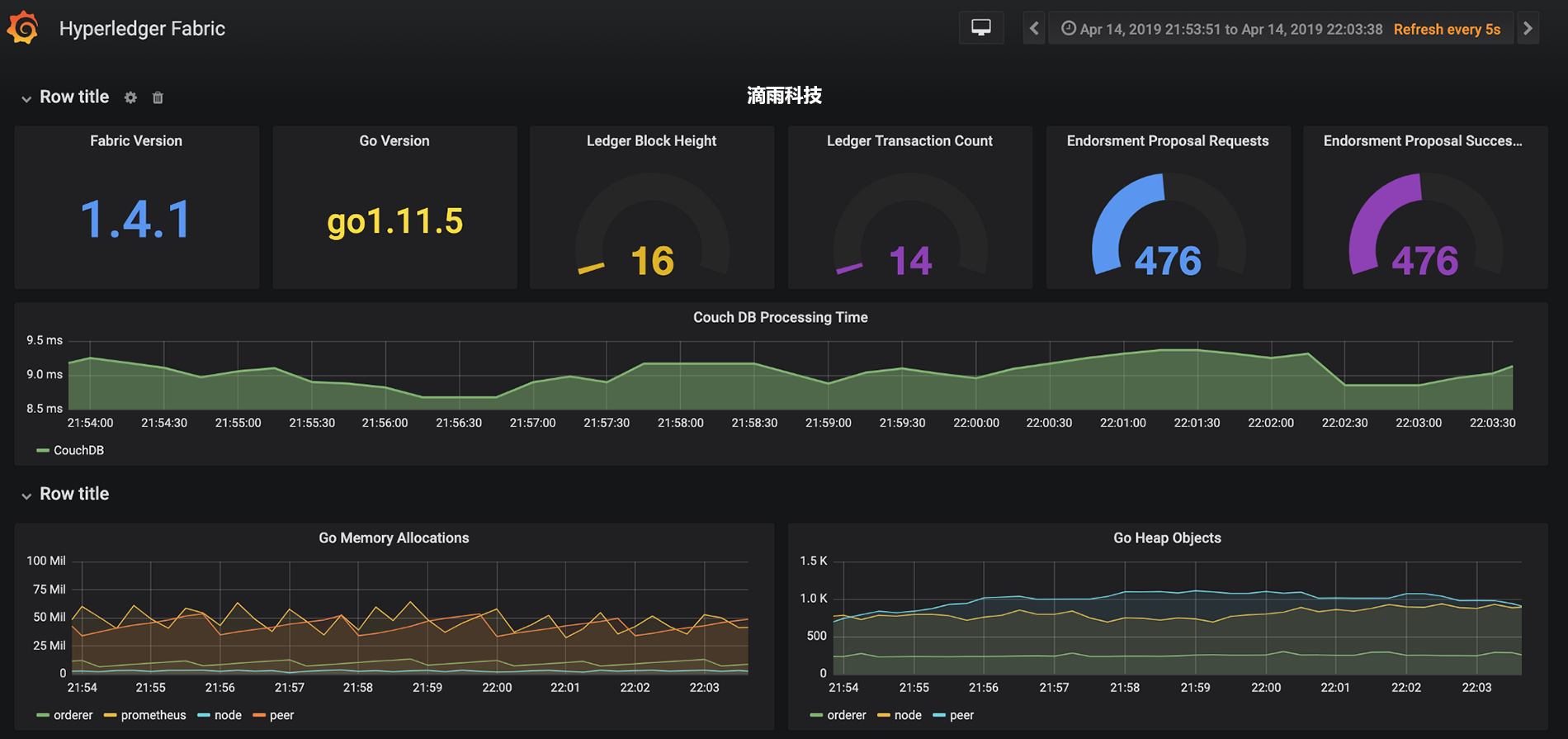1568x739 pixels.
Task: Click the go1.11.5 version value
Action: click(x=394, y=220)
